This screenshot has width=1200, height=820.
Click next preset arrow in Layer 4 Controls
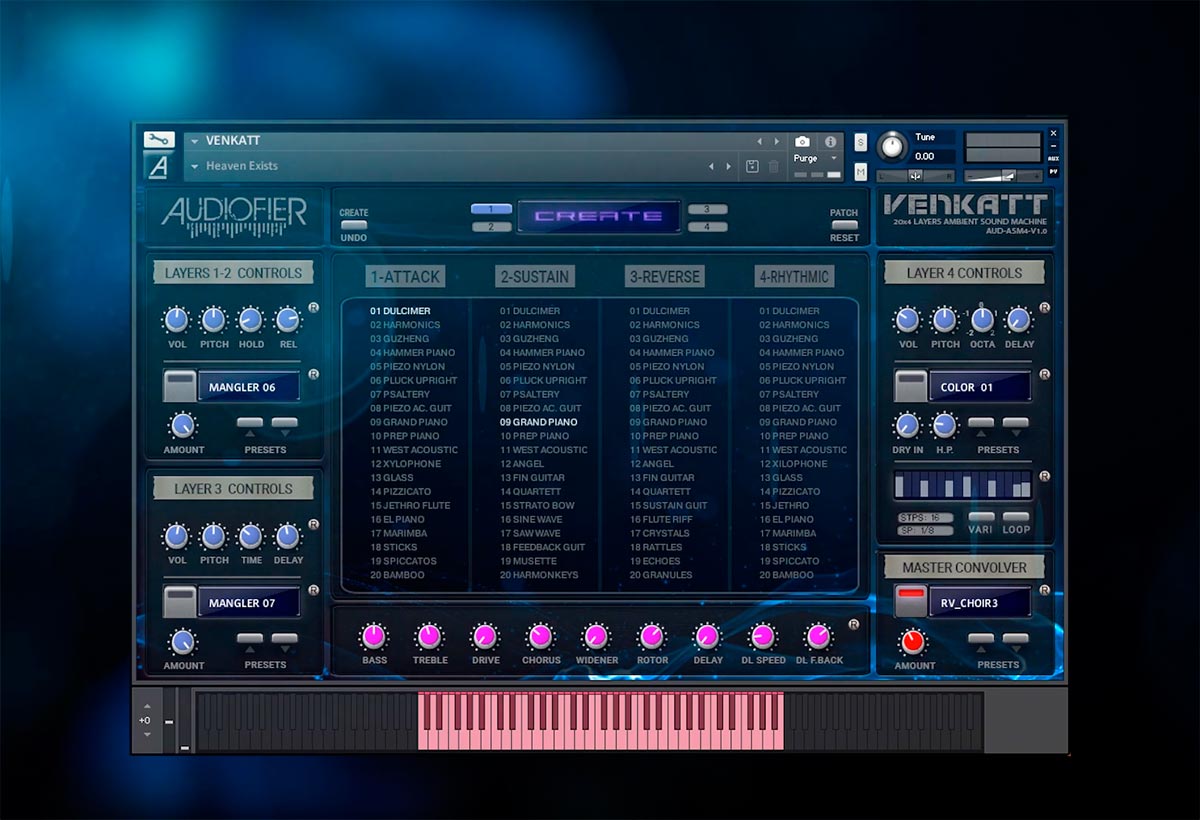pos(1016,424)
